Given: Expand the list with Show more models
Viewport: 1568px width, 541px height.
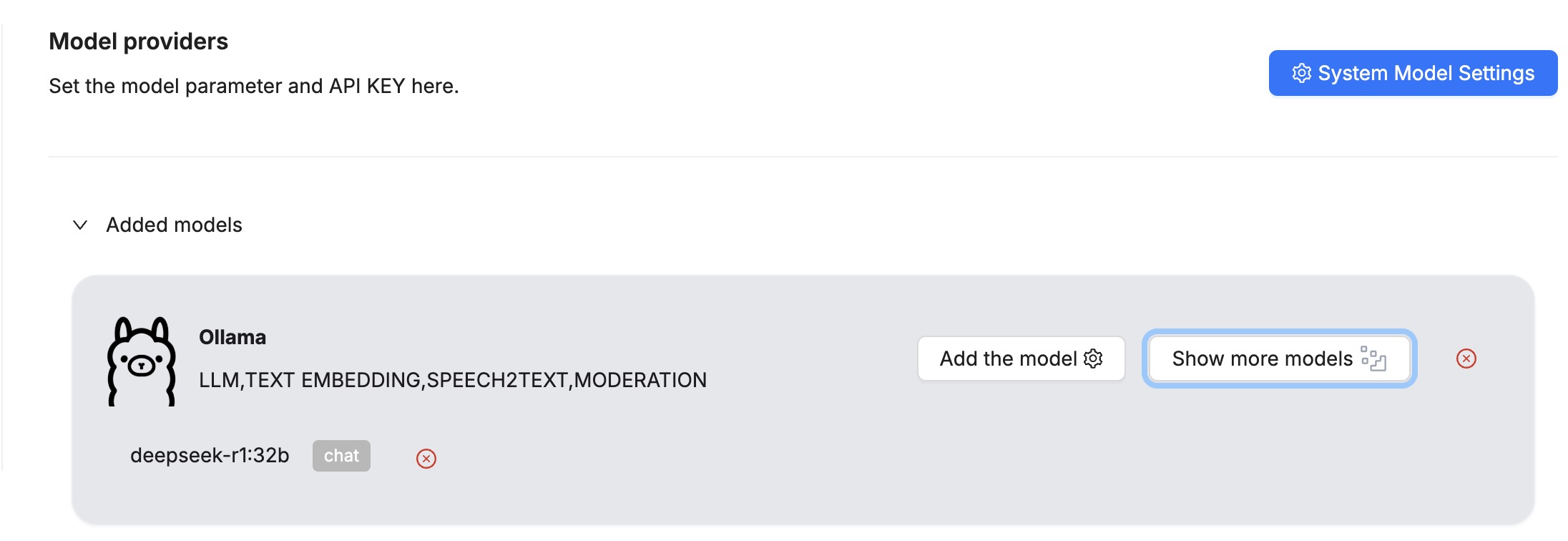Looking at the screenshot, I should pyautogui.click(x=1262, y=359).
